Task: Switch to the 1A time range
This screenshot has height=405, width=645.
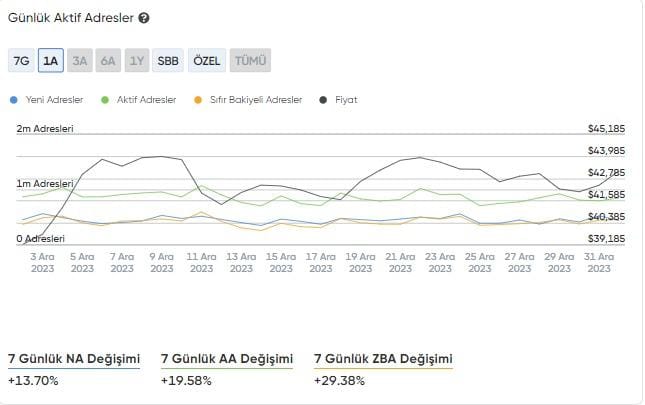Action: click(x=51, y=61)
